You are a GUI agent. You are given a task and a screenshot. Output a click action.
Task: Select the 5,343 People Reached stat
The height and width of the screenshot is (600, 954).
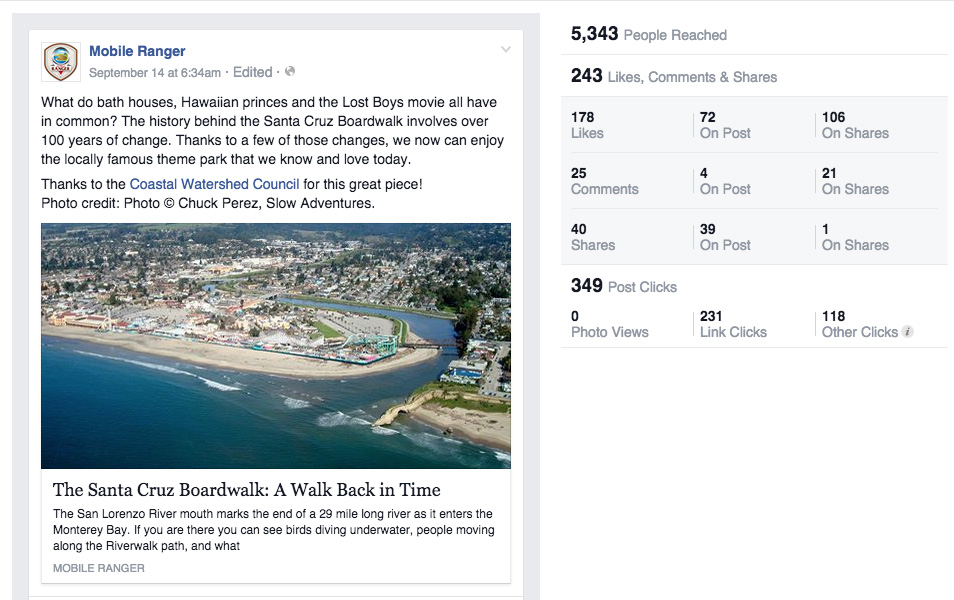coord(648,34)
